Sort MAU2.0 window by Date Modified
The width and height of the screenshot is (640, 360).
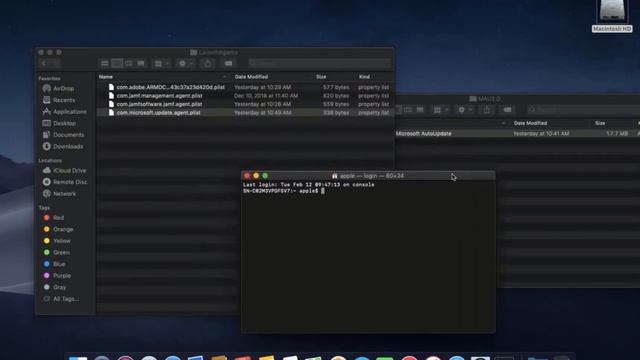(x=530, y=123)
